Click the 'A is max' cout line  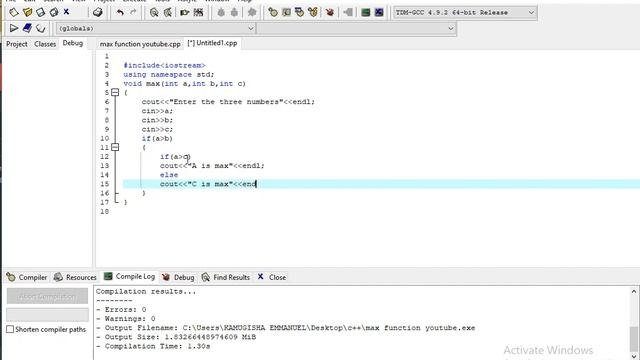point(212,166)
